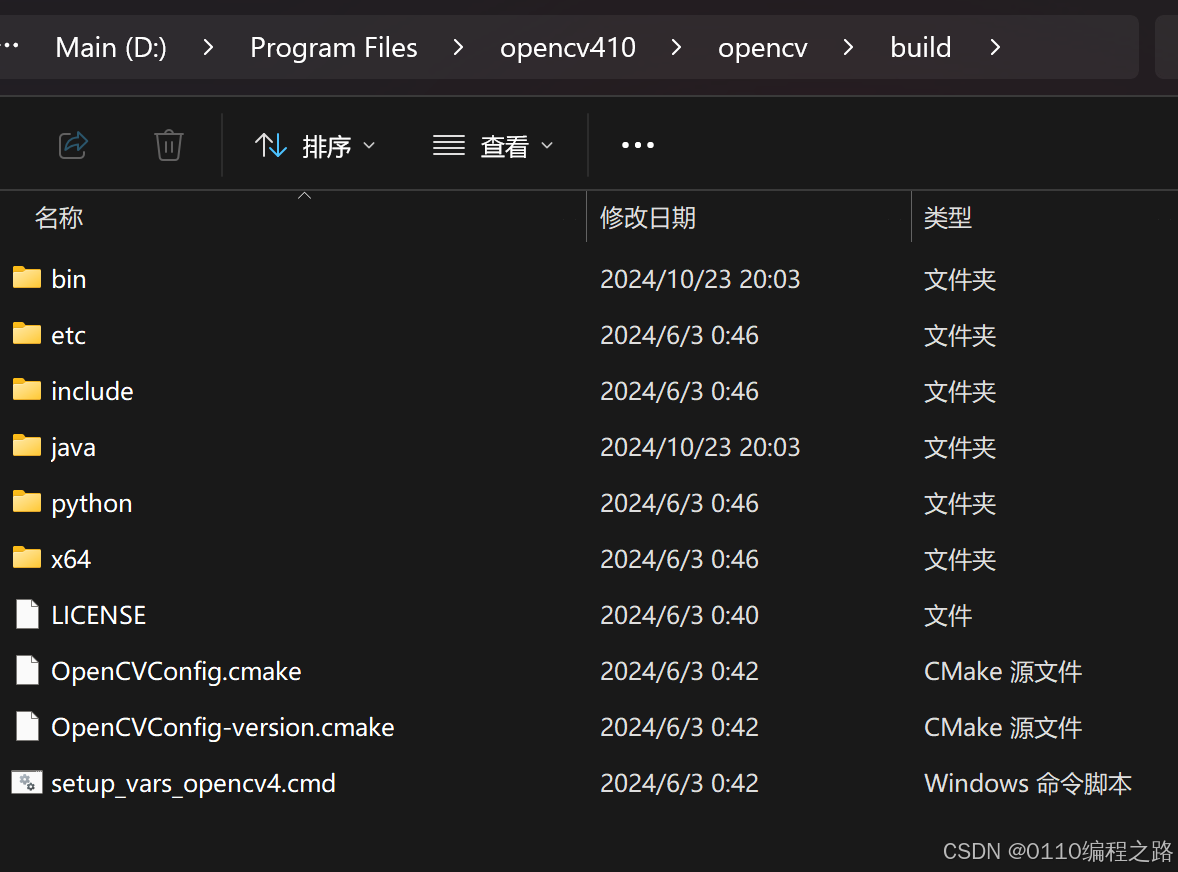This screenshot has width=1178, height=872.
Task: Open breadcrumb chevron after build
Action: point(996,47)
